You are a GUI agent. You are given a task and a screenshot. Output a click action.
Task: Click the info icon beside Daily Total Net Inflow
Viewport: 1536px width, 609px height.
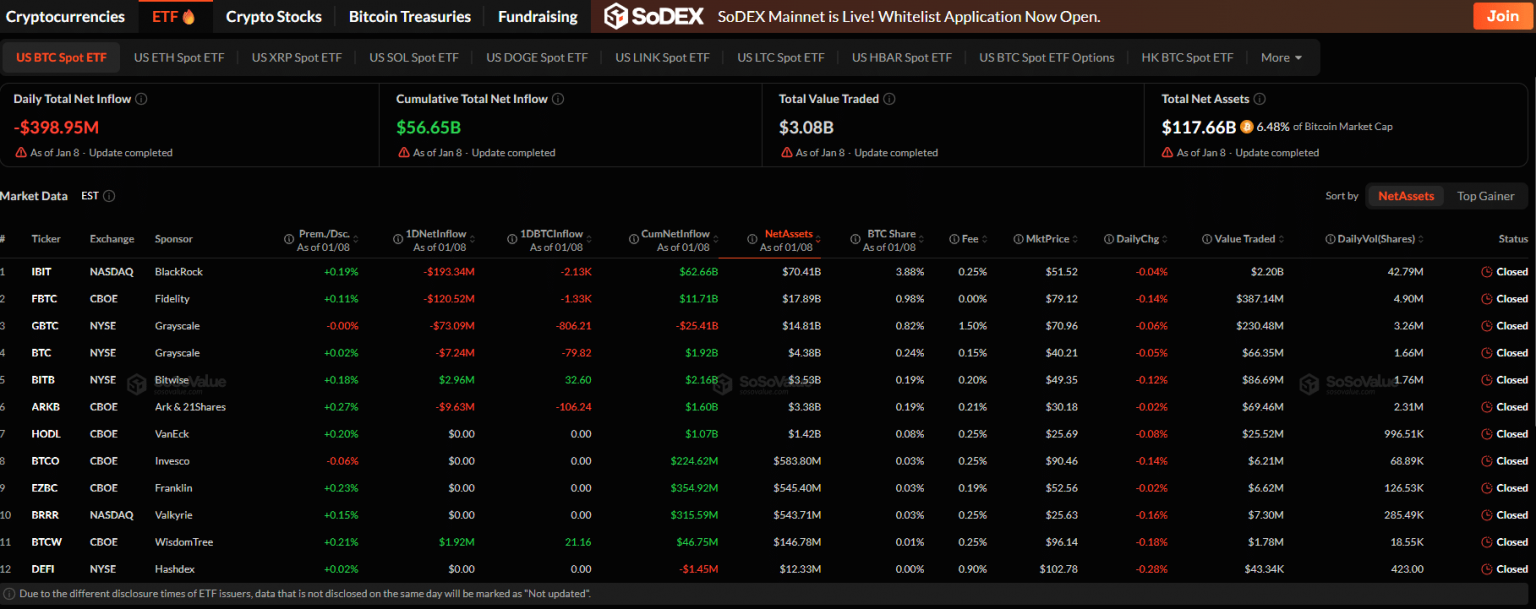[x=142, y=99]
